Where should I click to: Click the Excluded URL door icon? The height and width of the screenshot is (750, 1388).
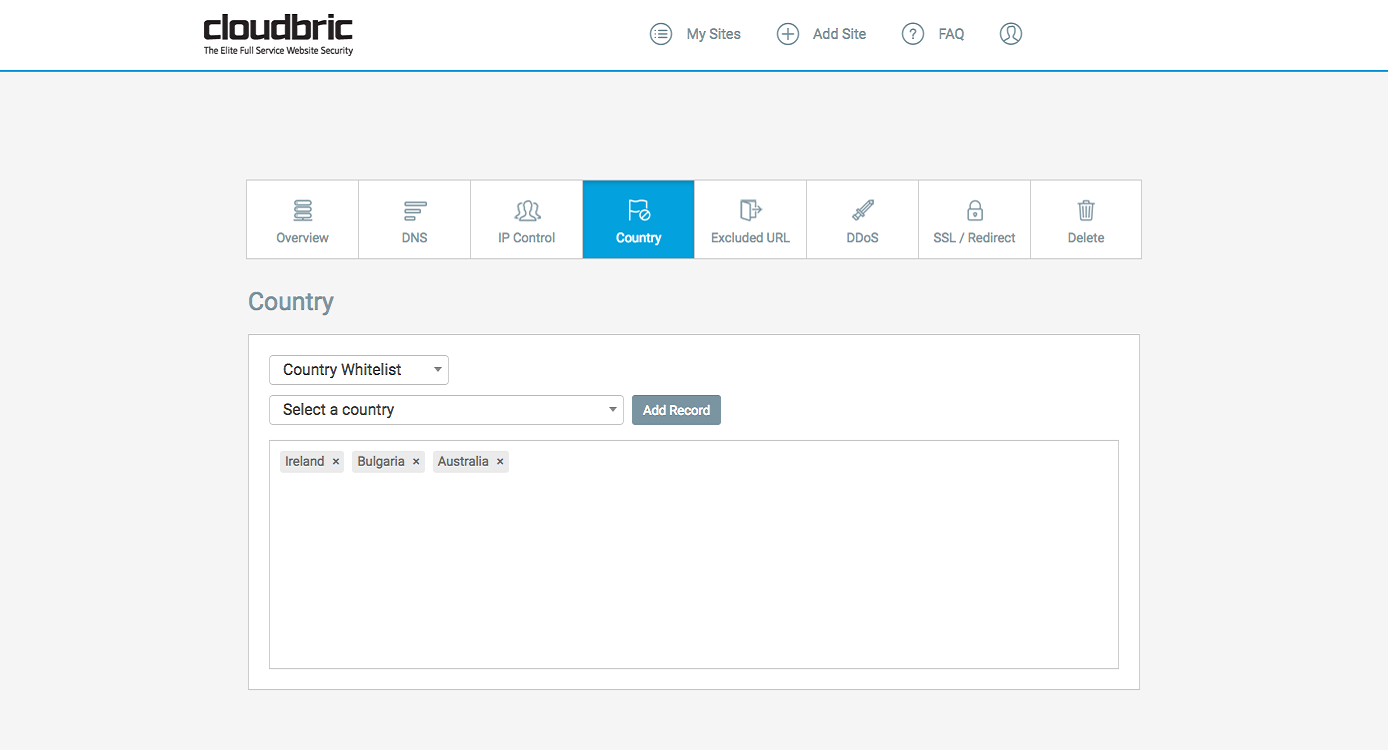click(x=750, y=210)
